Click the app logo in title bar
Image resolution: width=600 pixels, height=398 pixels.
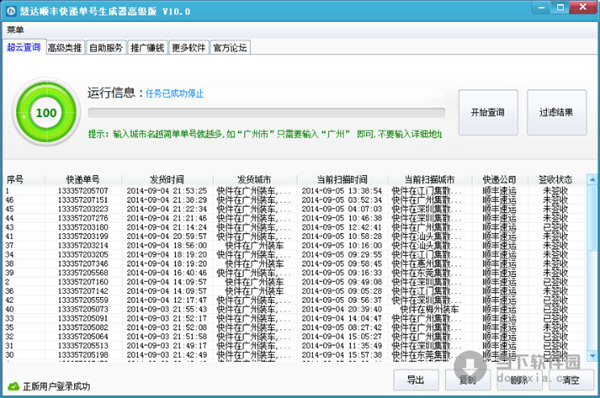point(11,11)
